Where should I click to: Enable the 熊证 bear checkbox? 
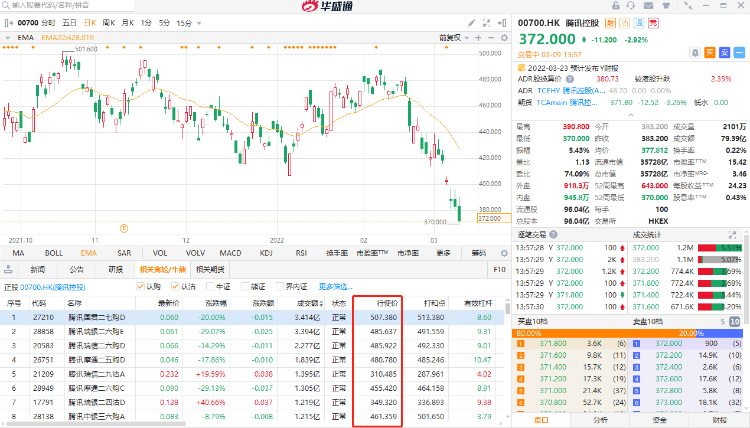click(x=245, y=286)
